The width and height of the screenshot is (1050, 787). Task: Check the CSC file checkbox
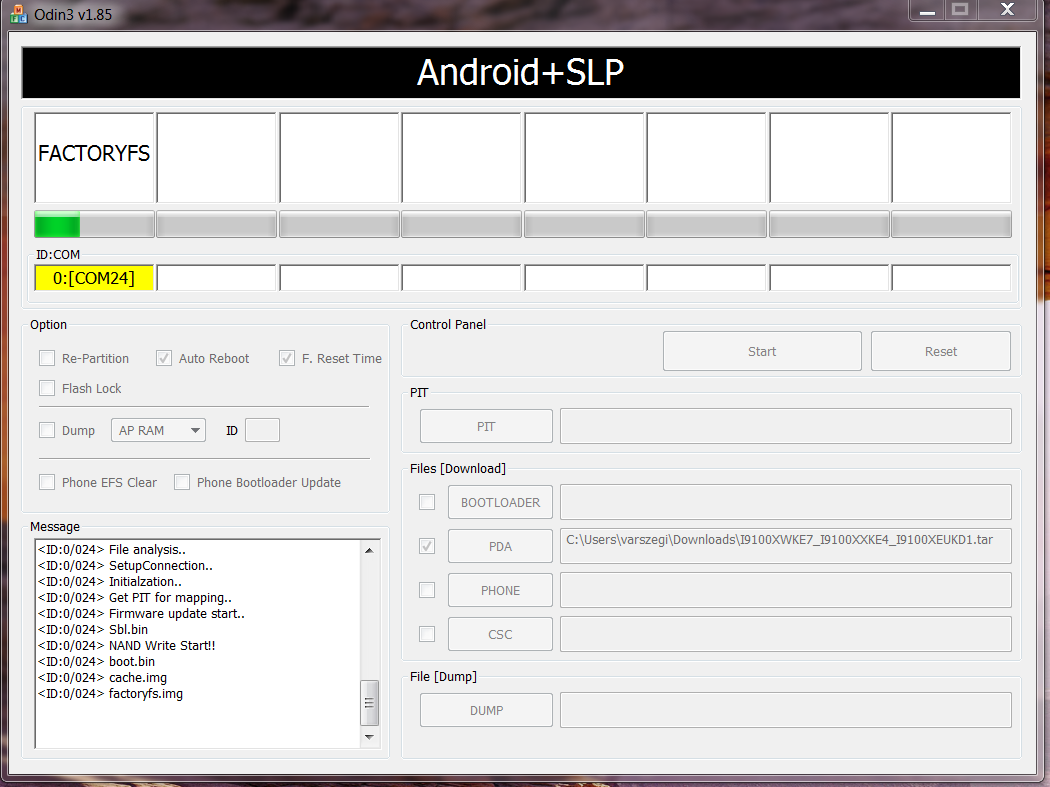pos(427,634)
